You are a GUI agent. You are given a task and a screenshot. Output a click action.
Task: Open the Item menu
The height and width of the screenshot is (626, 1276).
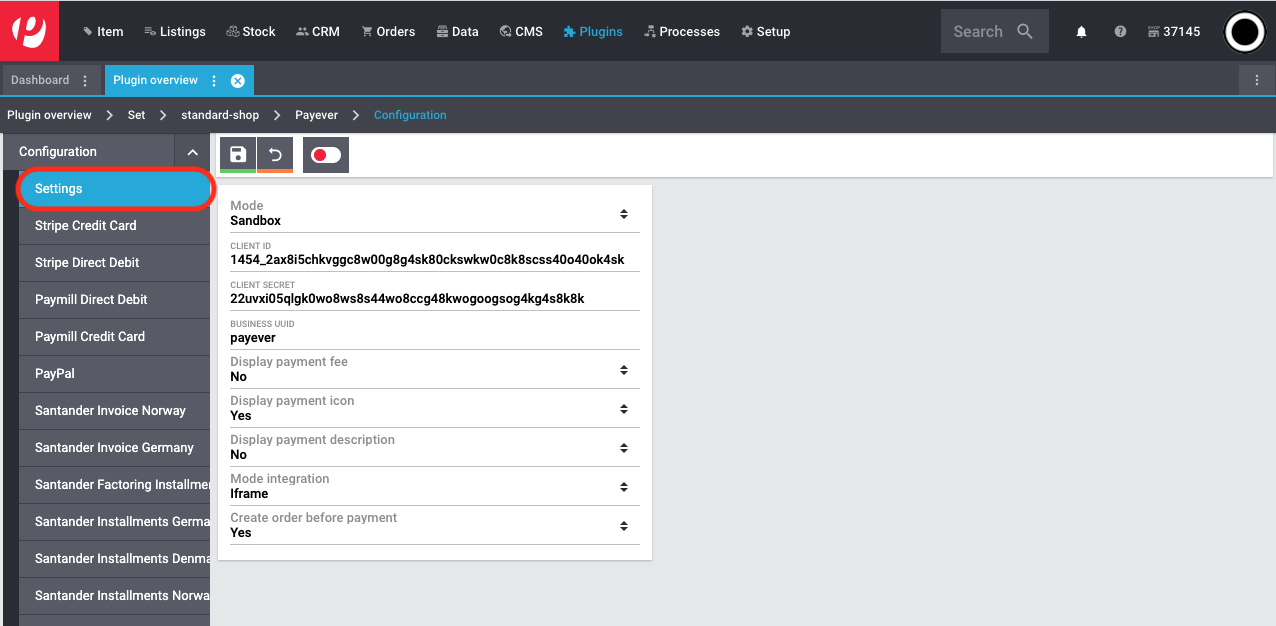(103, 32)
